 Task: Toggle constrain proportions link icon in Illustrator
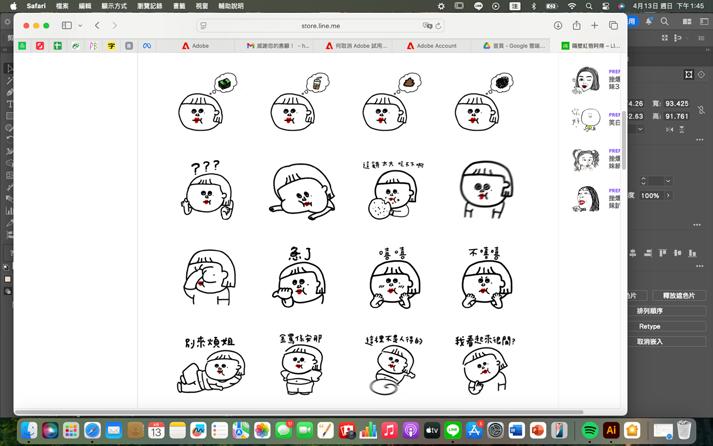[702, 110]
